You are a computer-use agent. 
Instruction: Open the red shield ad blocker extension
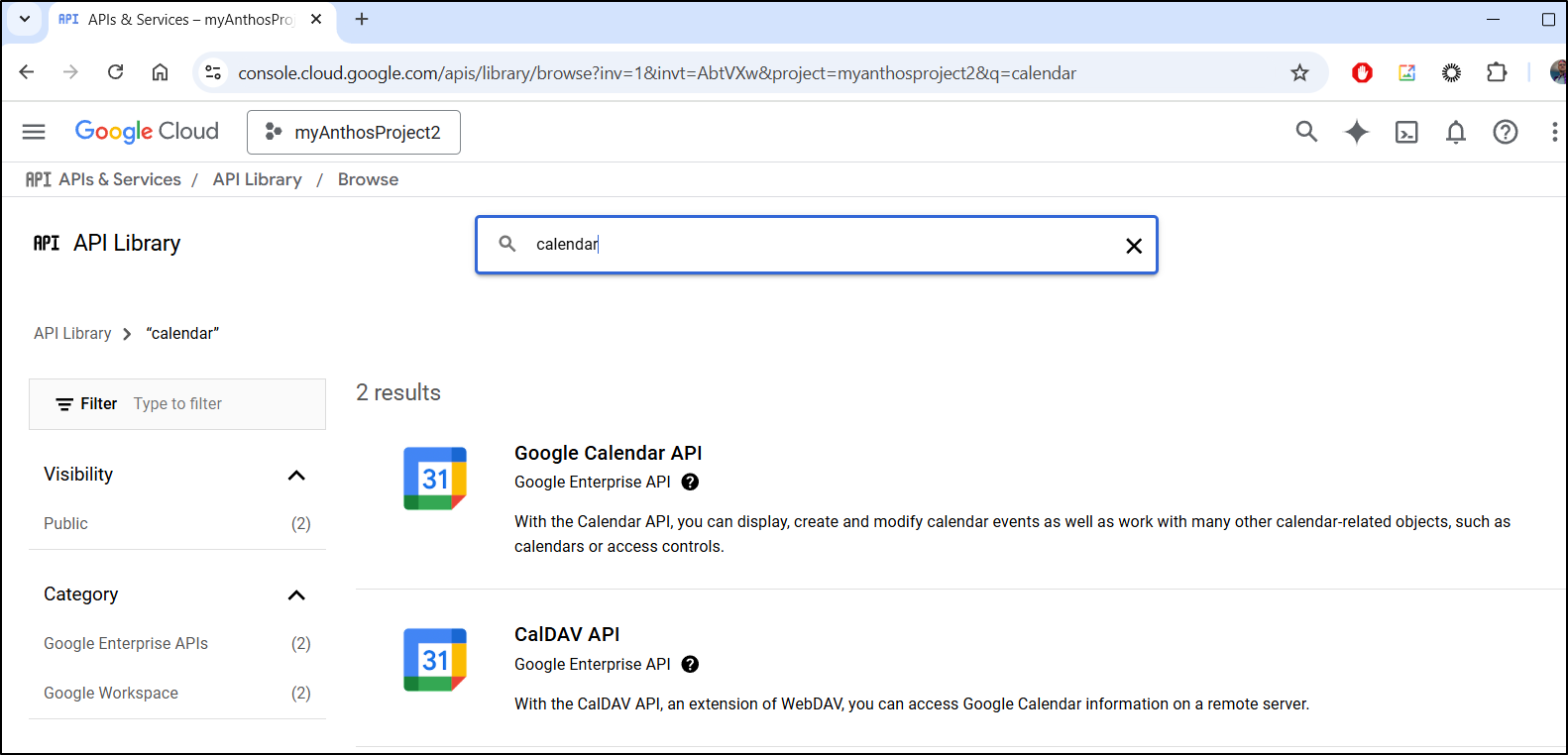tap(1362, 72)
